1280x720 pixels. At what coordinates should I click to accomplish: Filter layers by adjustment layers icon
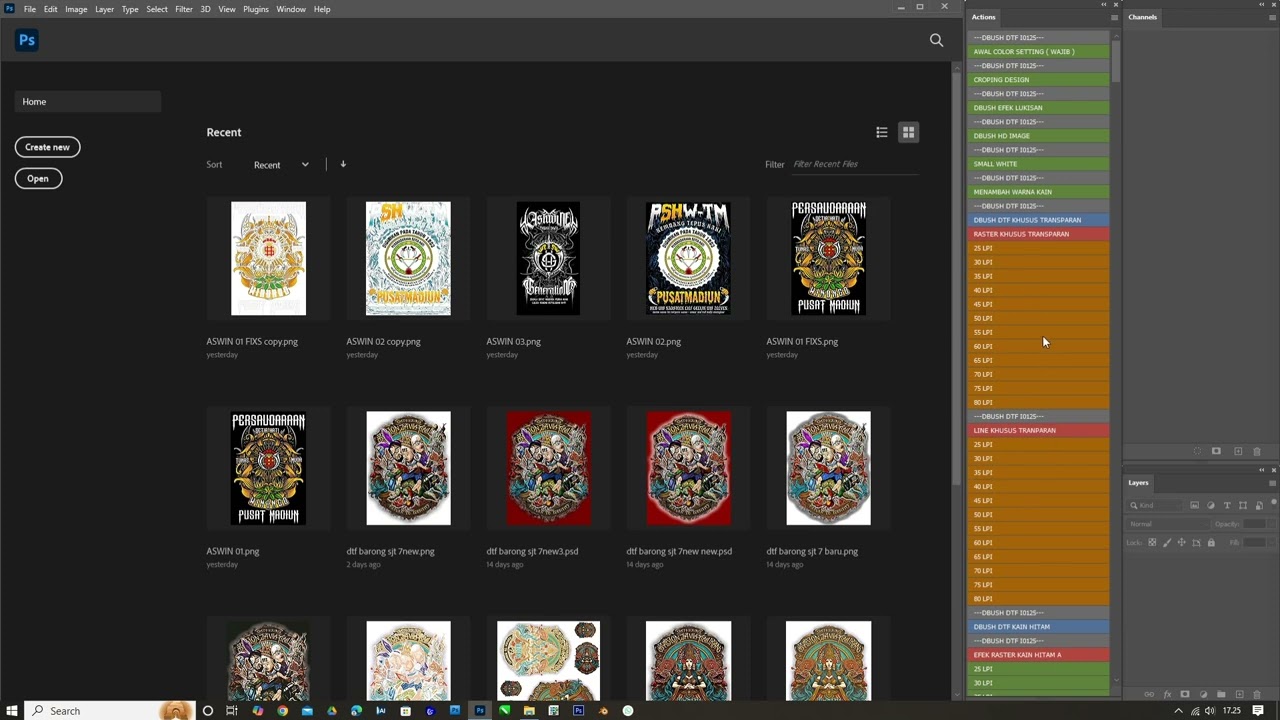1211,505
